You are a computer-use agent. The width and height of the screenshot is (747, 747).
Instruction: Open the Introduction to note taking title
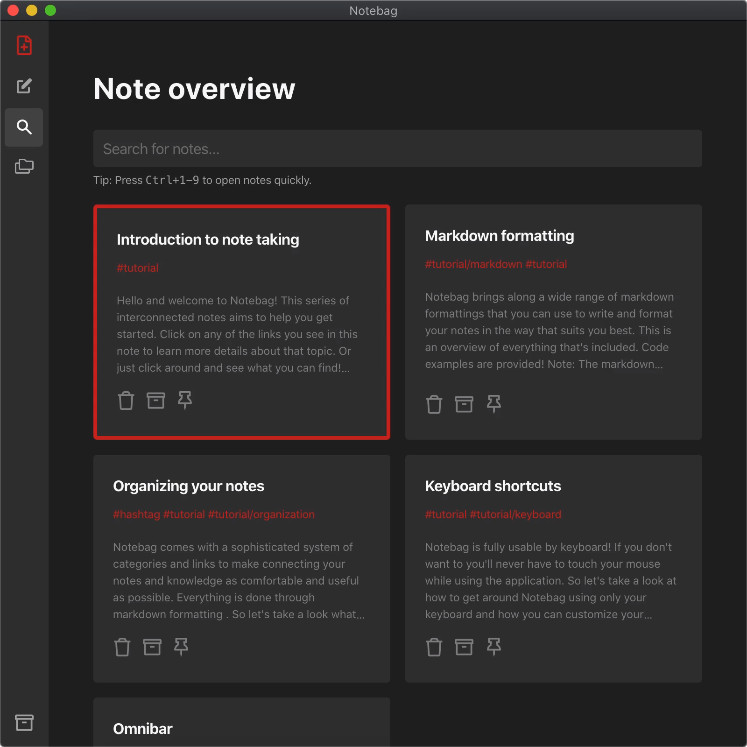point(208,240)
